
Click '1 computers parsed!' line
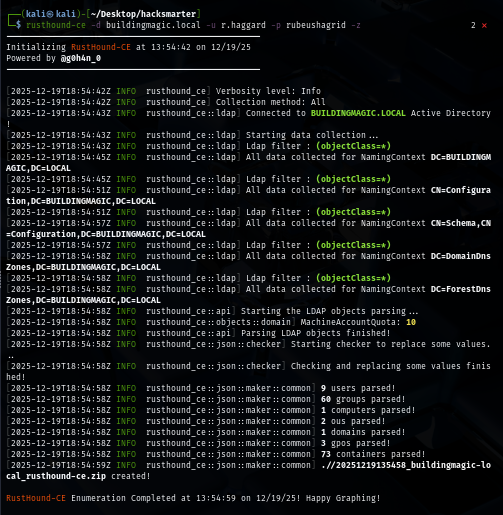(x=368, y=410)
